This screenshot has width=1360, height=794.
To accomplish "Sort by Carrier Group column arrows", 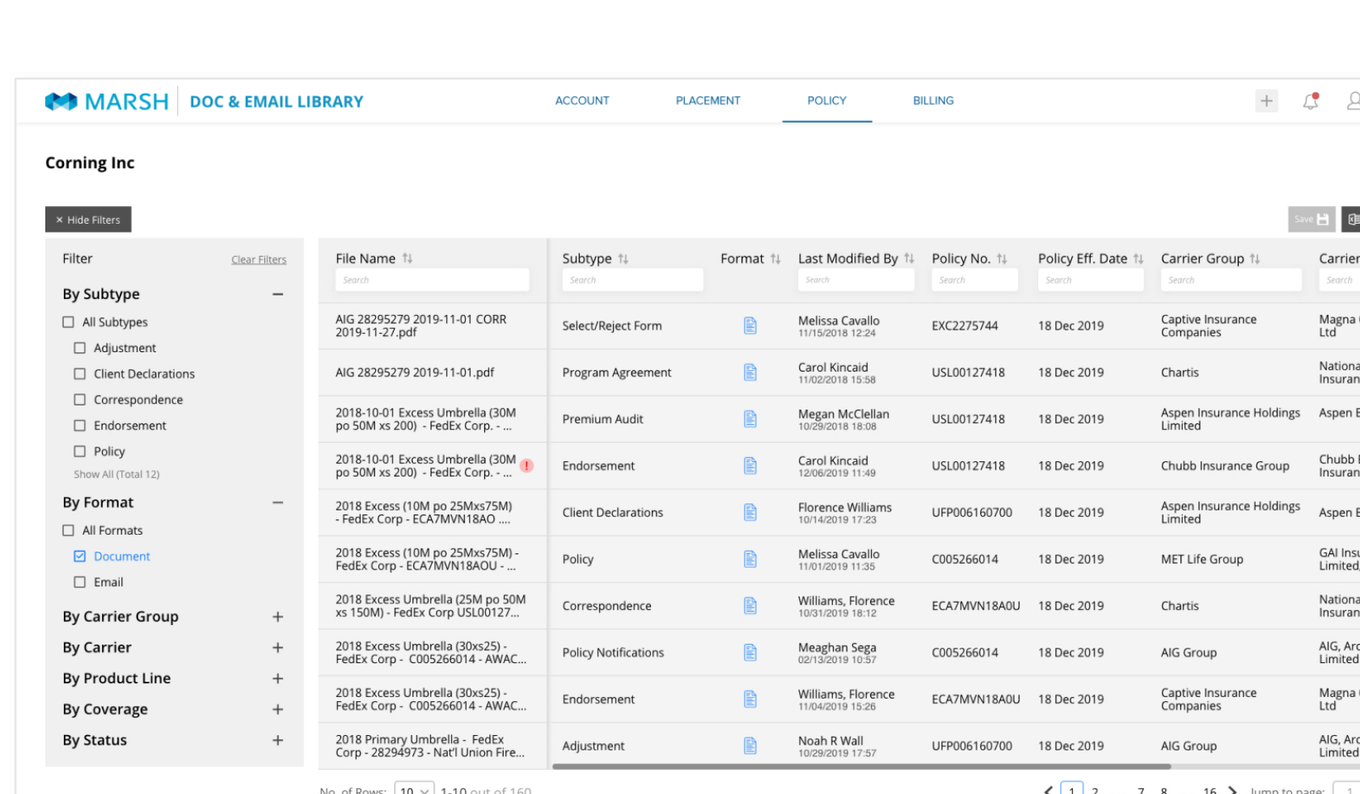I will [x=1255, y=259].
